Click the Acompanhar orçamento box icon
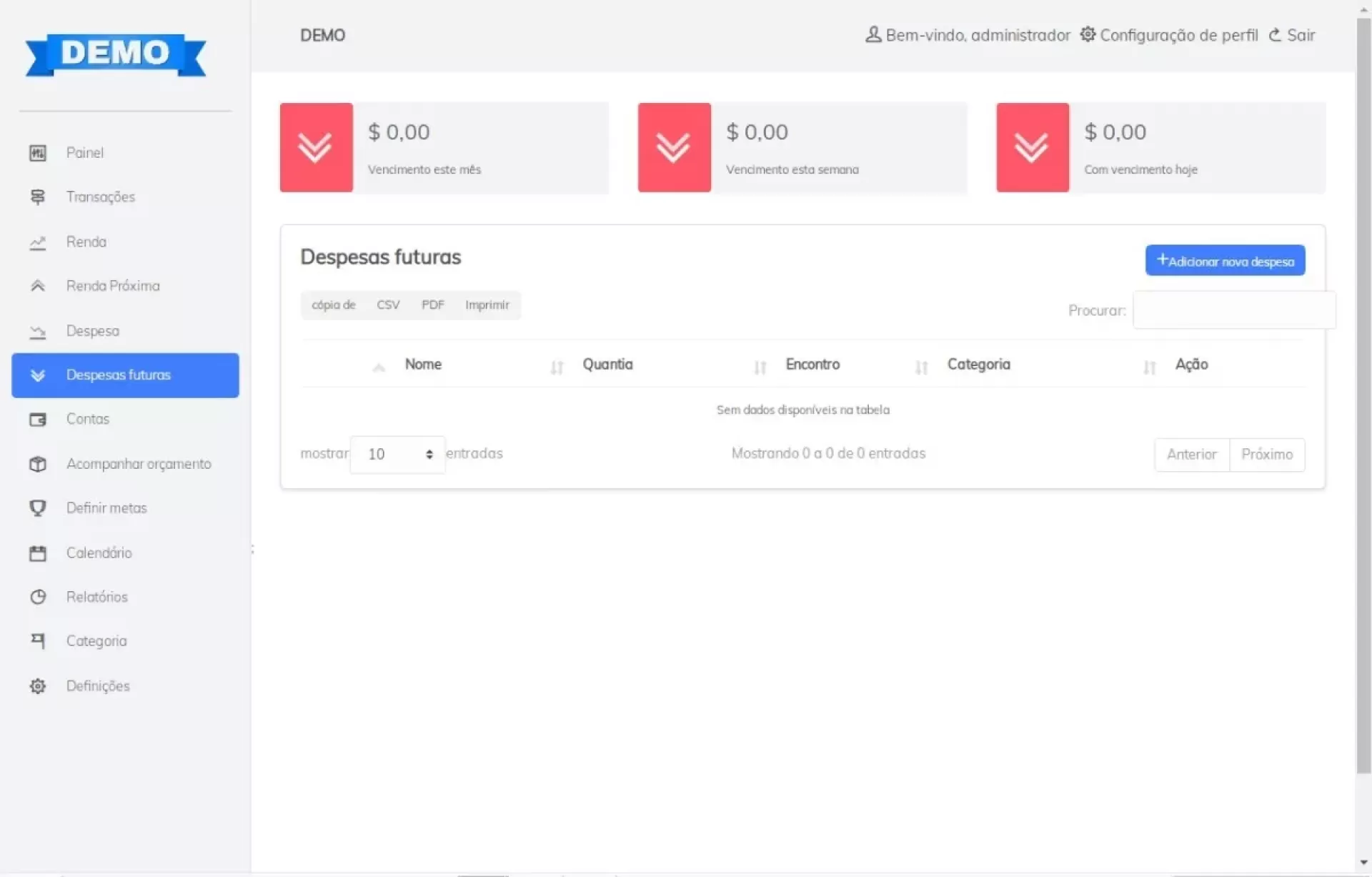 coord(38,464)
